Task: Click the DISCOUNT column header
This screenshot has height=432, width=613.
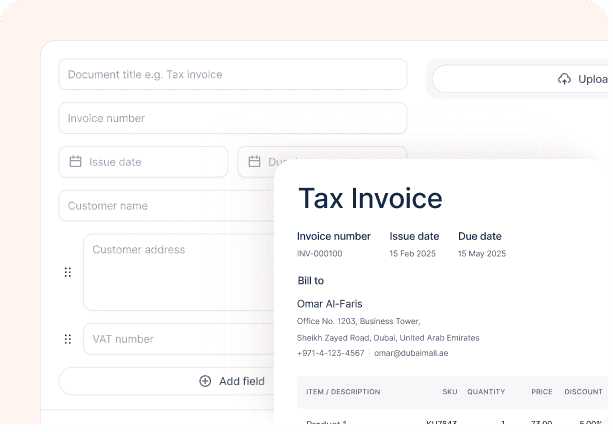Action: [x=584, y=392]
